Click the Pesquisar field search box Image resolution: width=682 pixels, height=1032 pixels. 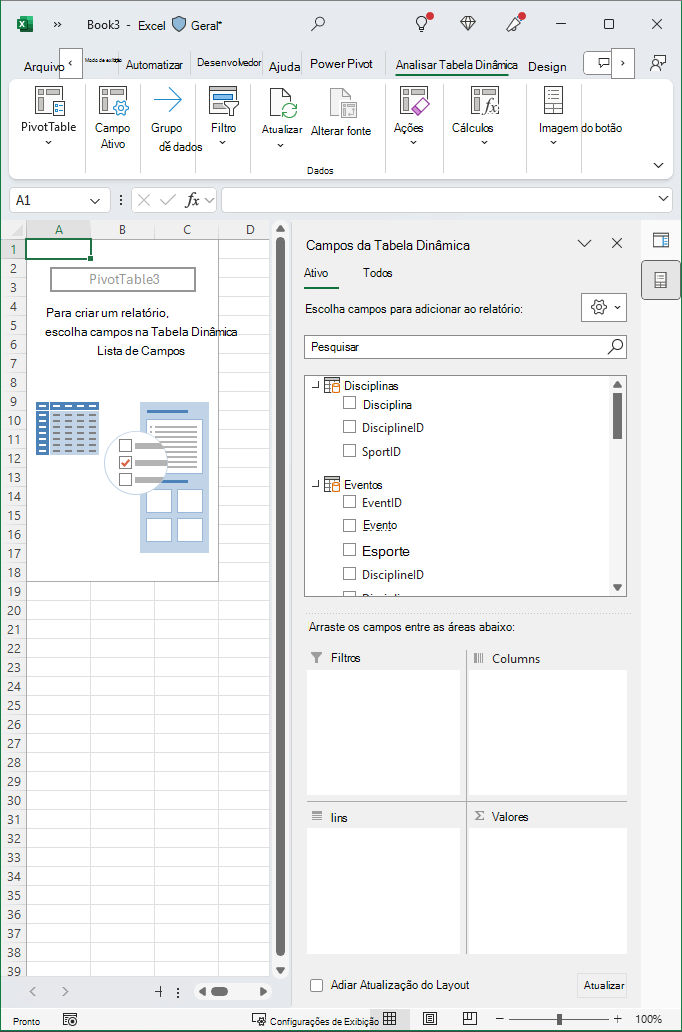coord(465,347)
